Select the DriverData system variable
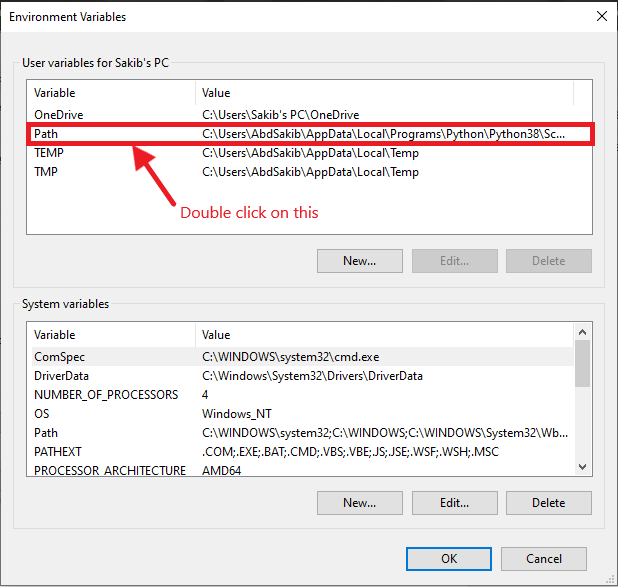 pos(302,376)
